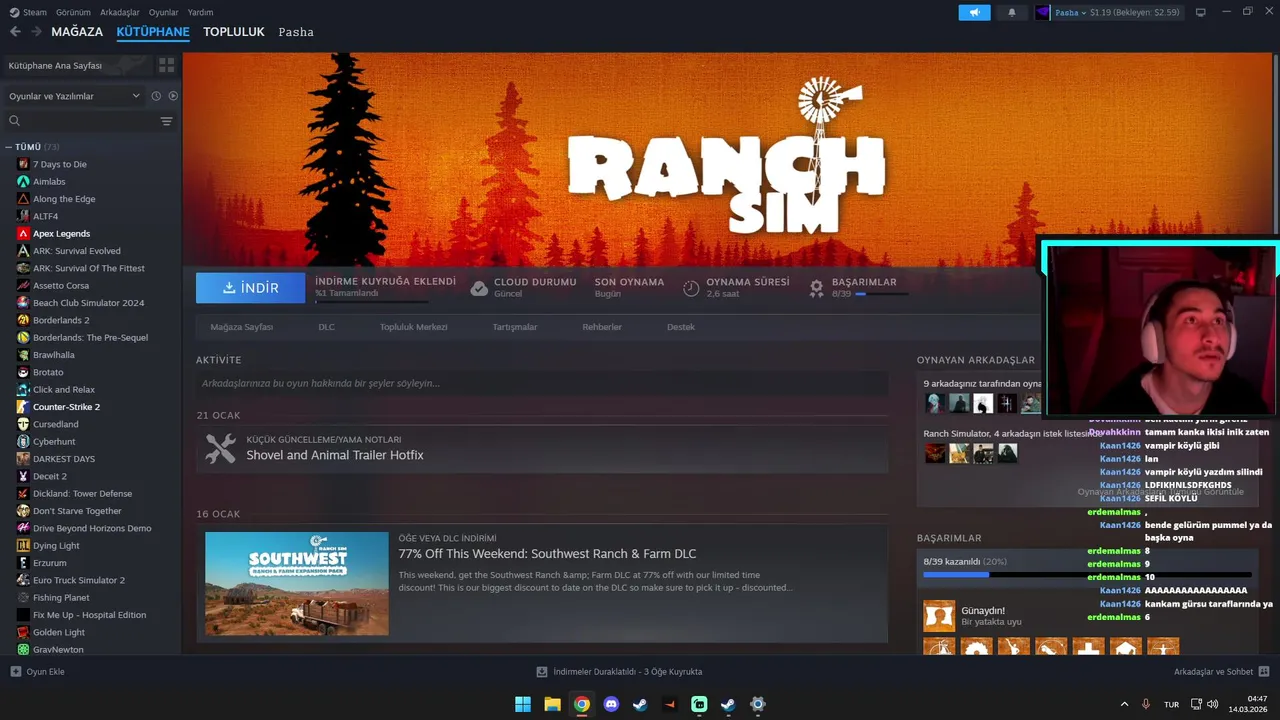The width and height of the screenshot is (1280, 720).
Task: Switch to the MAĞAZA tab
Action: point(77,32)
